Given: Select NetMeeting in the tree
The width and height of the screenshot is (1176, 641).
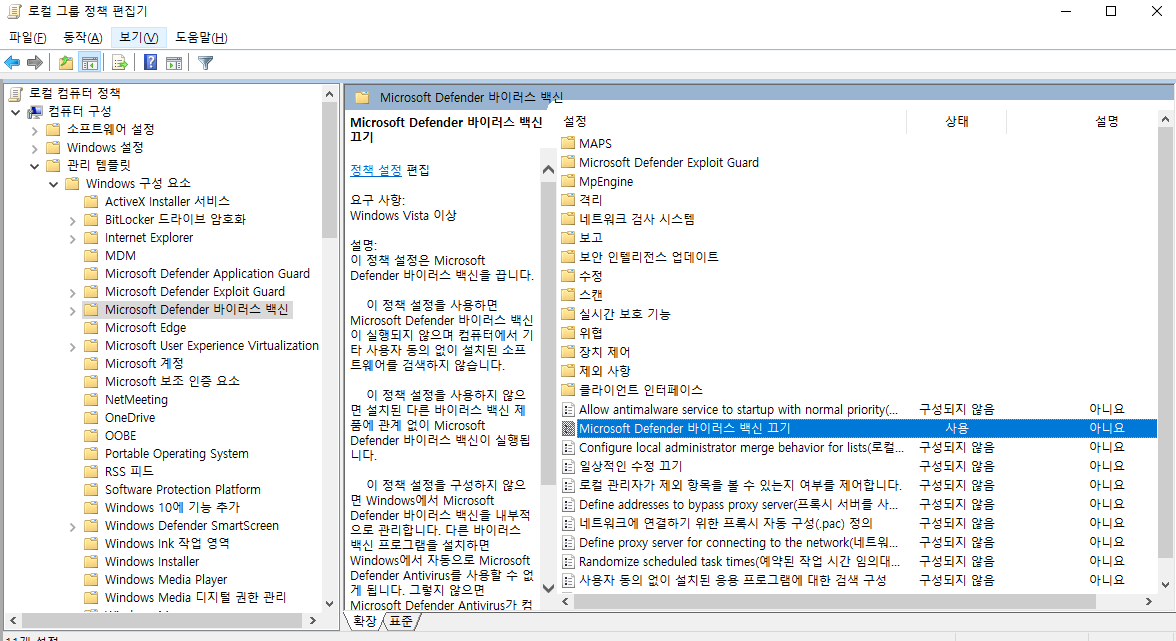Looking at the screenshot, I should [136, 400].
